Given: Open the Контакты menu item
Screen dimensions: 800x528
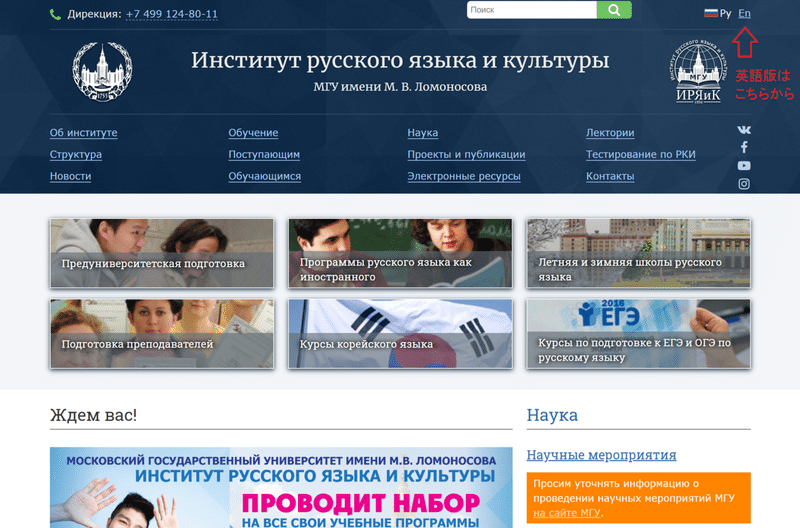Looking at the screenshot, I should pyautogui.click(x=610, y=177).
